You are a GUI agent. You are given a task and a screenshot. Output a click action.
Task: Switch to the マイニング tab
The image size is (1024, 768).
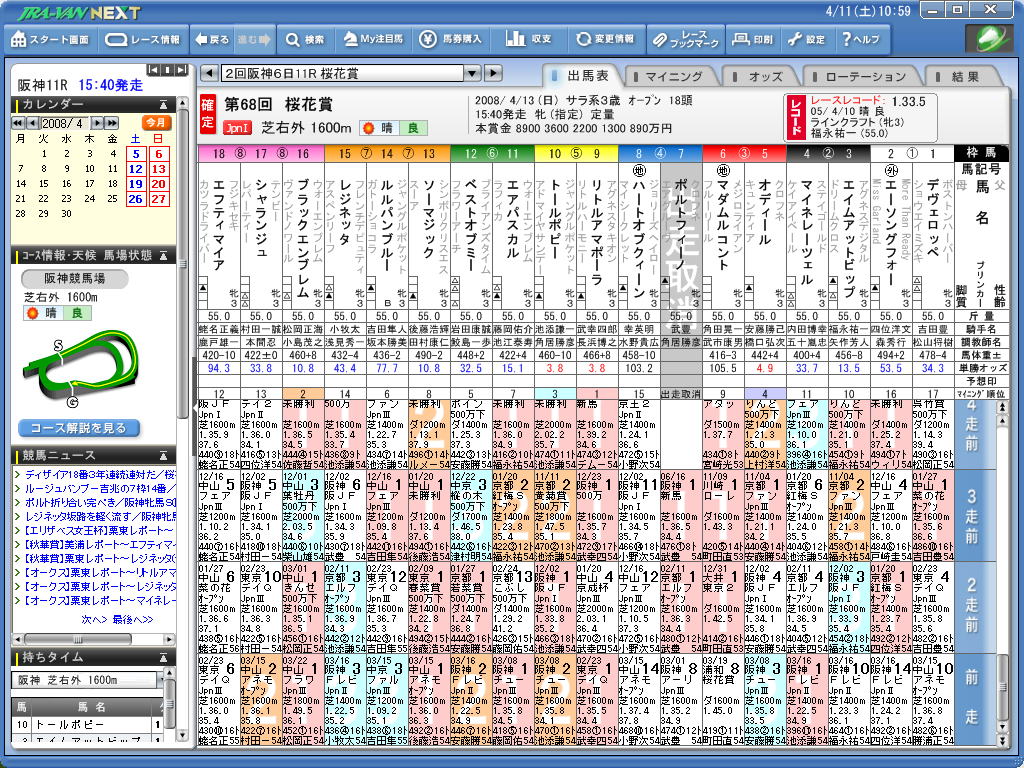click(672, 77)
